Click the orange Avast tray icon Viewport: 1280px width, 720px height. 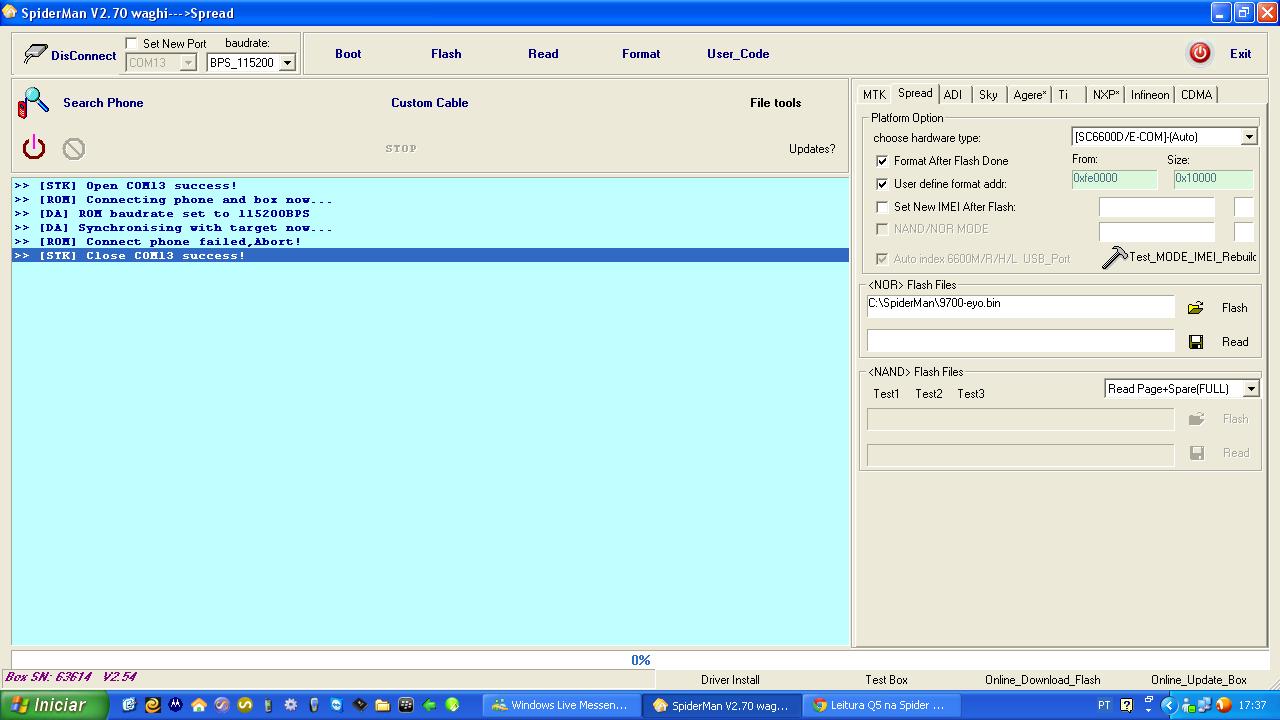point(1223,705)
